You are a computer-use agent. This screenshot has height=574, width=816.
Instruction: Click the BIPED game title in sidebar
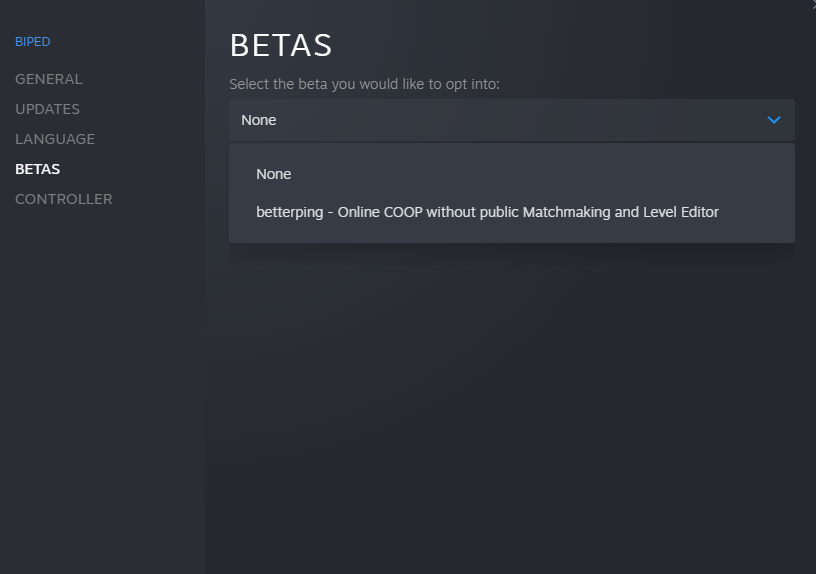[32, 42]
